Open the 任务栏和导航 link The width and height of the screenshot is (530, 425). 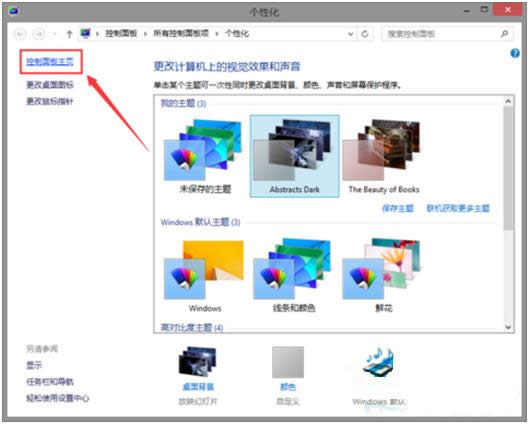[50, 382]
